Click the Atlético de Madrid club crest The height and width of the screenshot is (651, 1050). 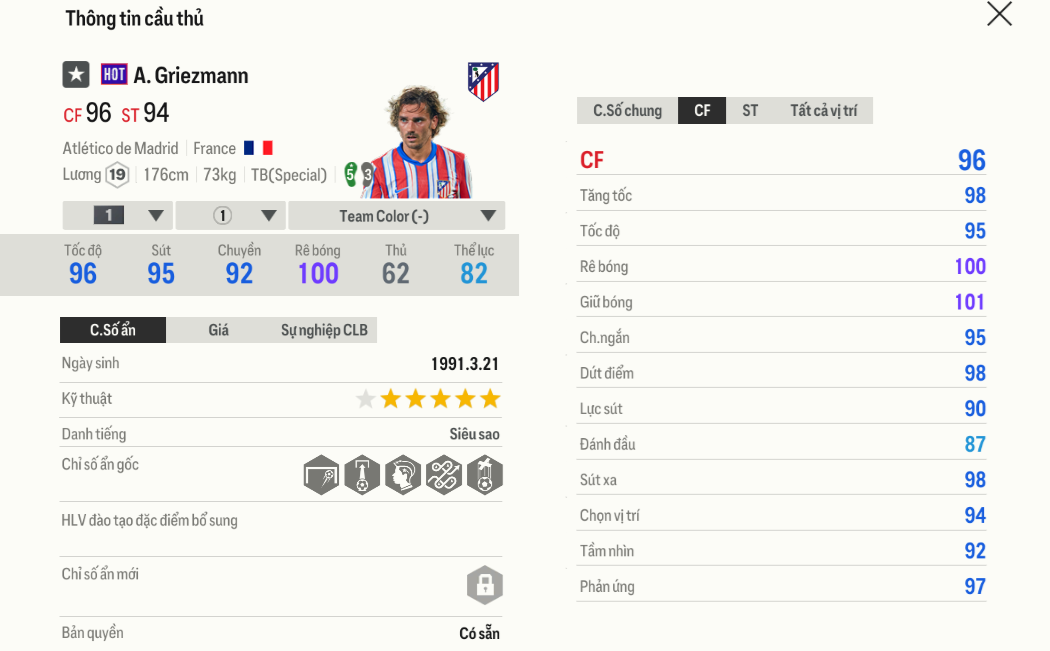click(483, 82)
